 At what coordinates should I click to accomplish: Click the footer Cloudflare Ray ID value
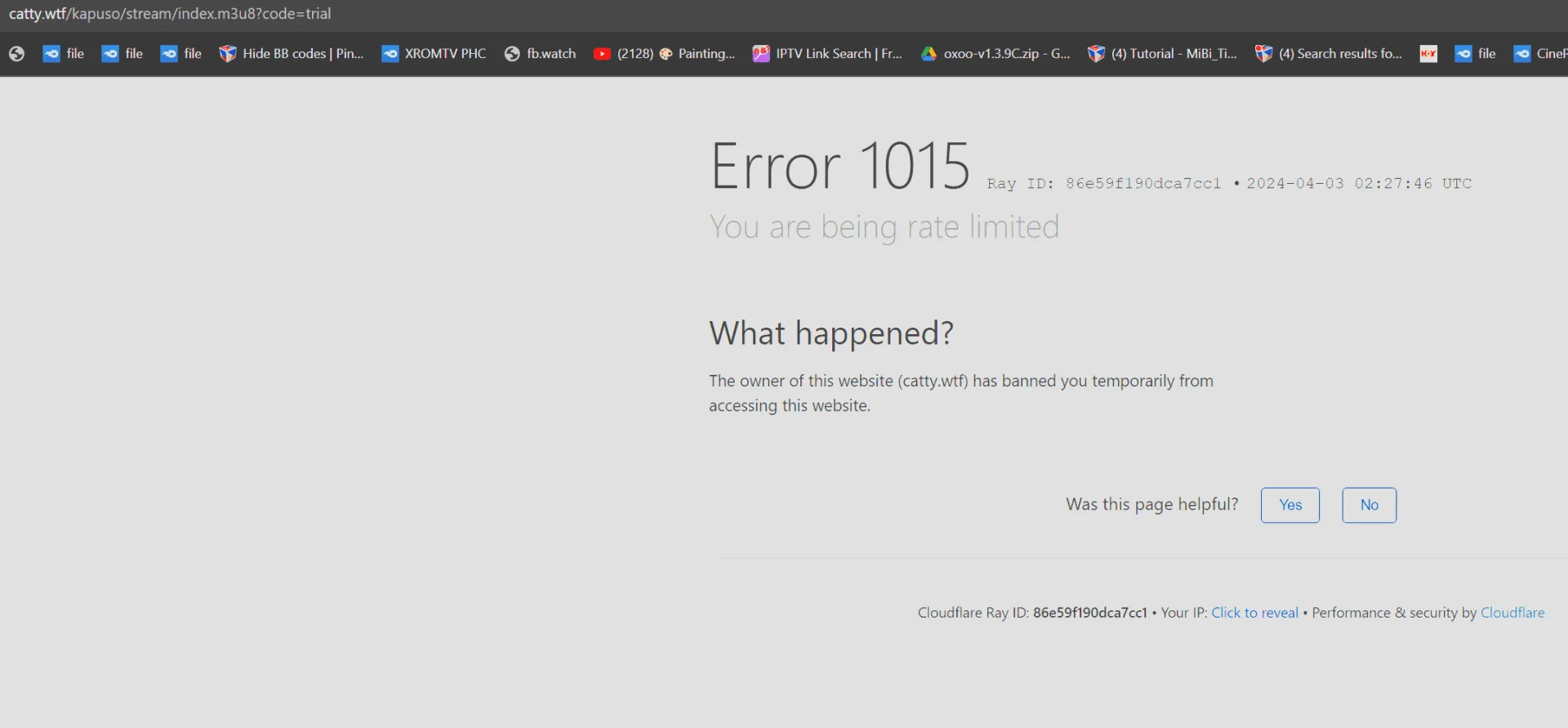point(1090,613)
